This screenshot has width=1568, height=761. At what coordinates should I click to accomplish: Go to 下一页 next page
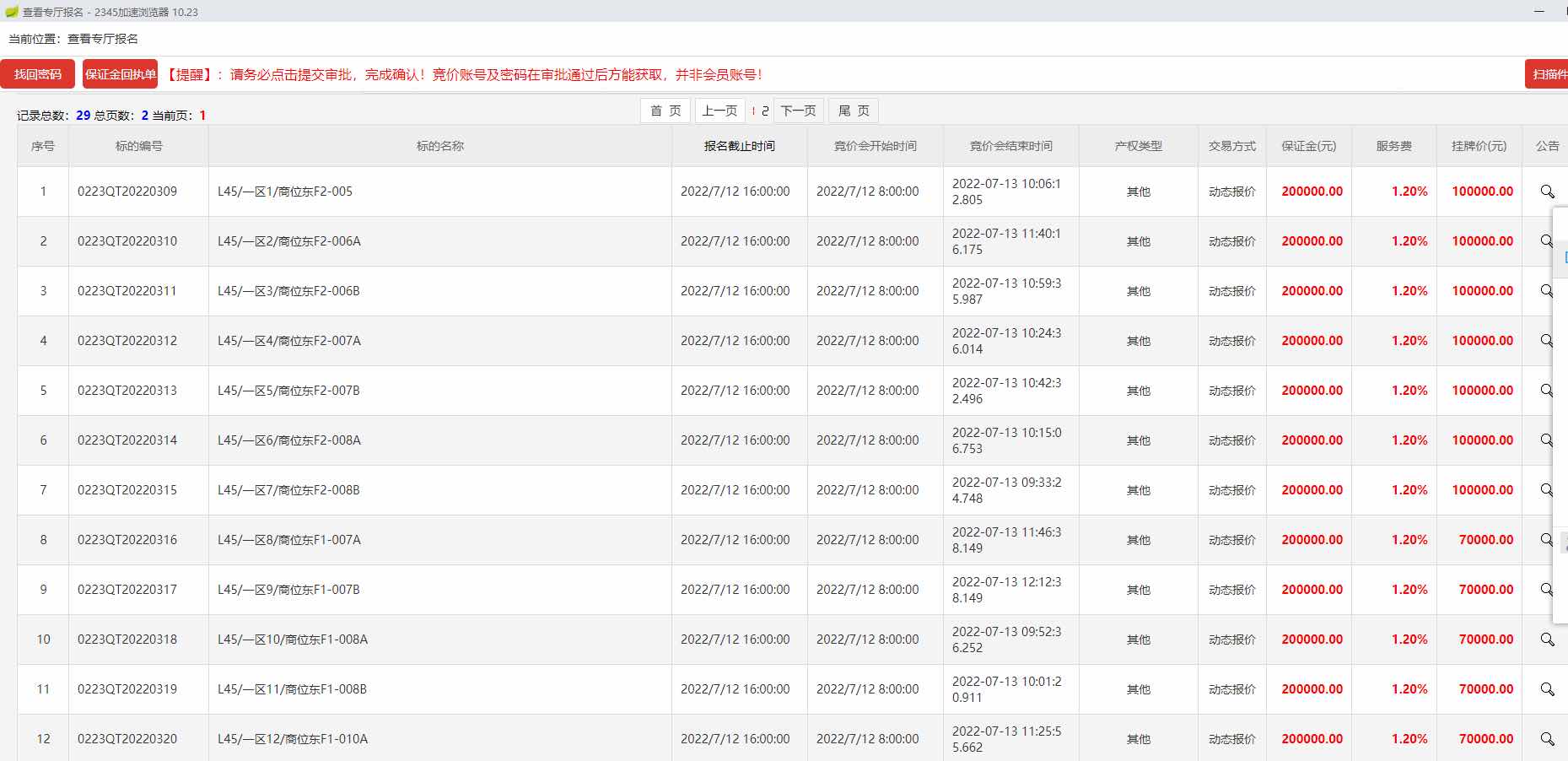pyautogui.click(x=798, y=111)
